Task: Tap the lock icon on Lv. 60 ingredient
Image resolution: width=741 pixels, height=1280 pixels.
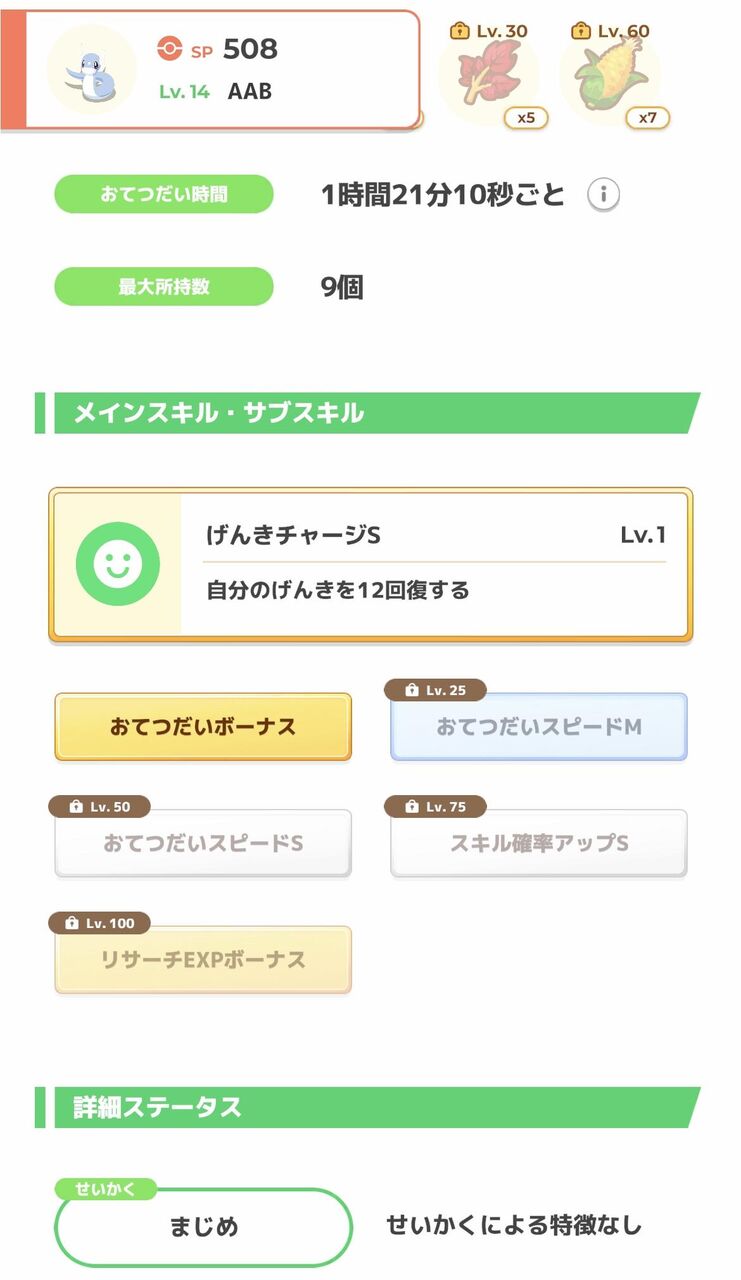Action: click(581, 31)
